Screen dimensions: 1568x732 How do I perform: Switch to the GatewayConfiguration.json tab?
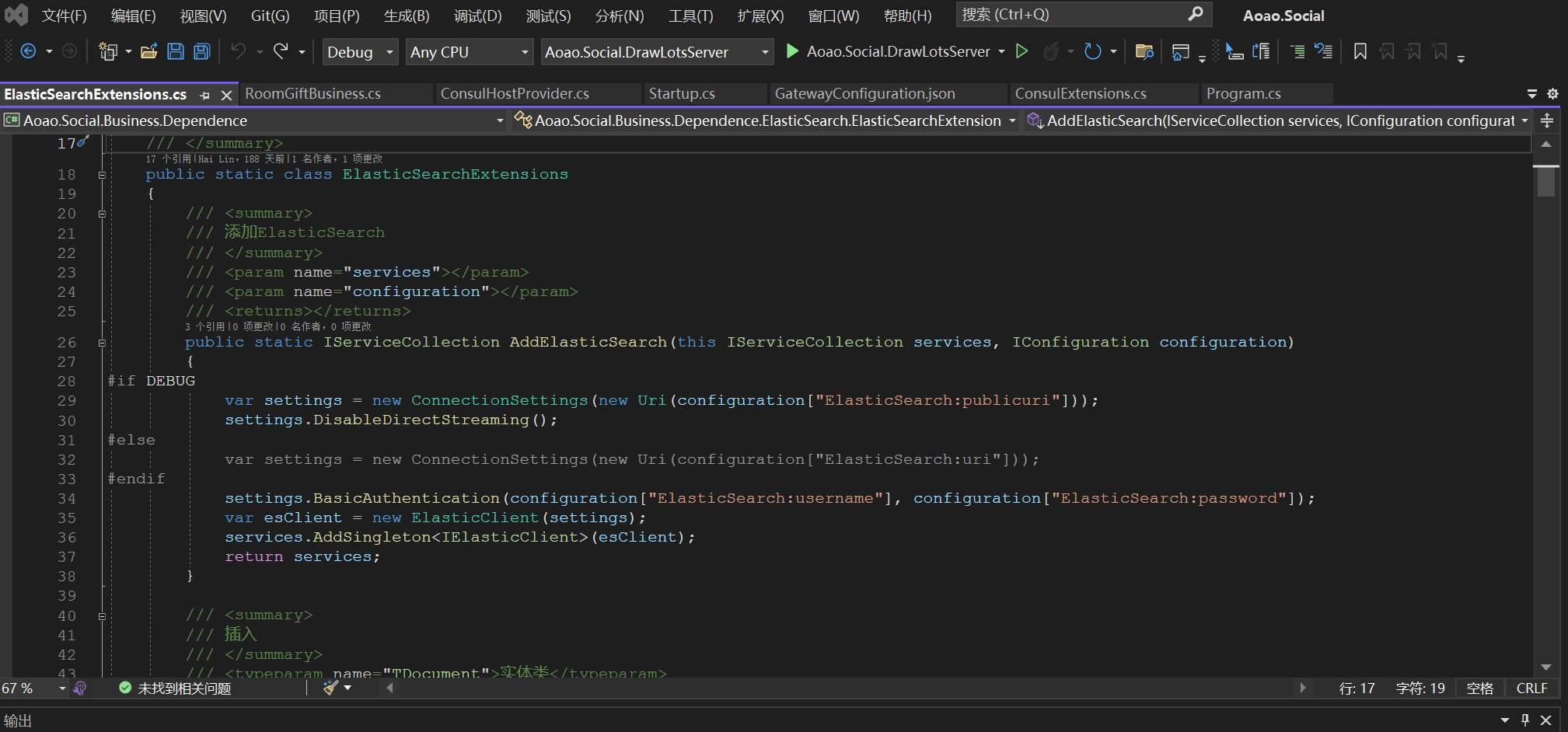864,93
